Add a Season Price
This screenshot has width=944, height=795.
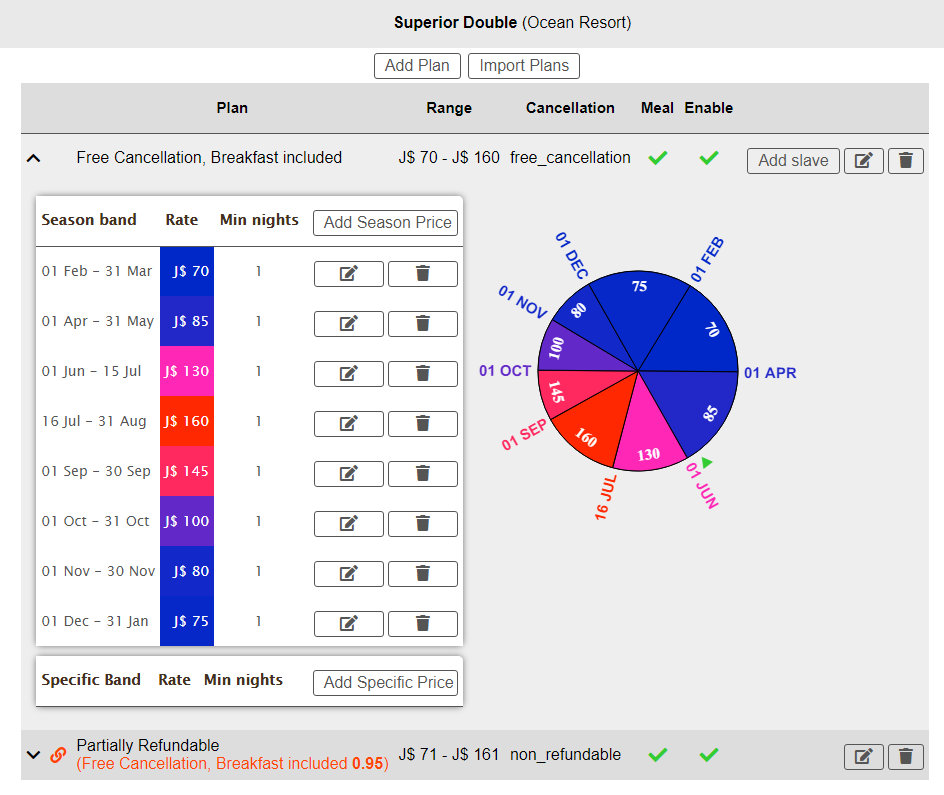385,223
